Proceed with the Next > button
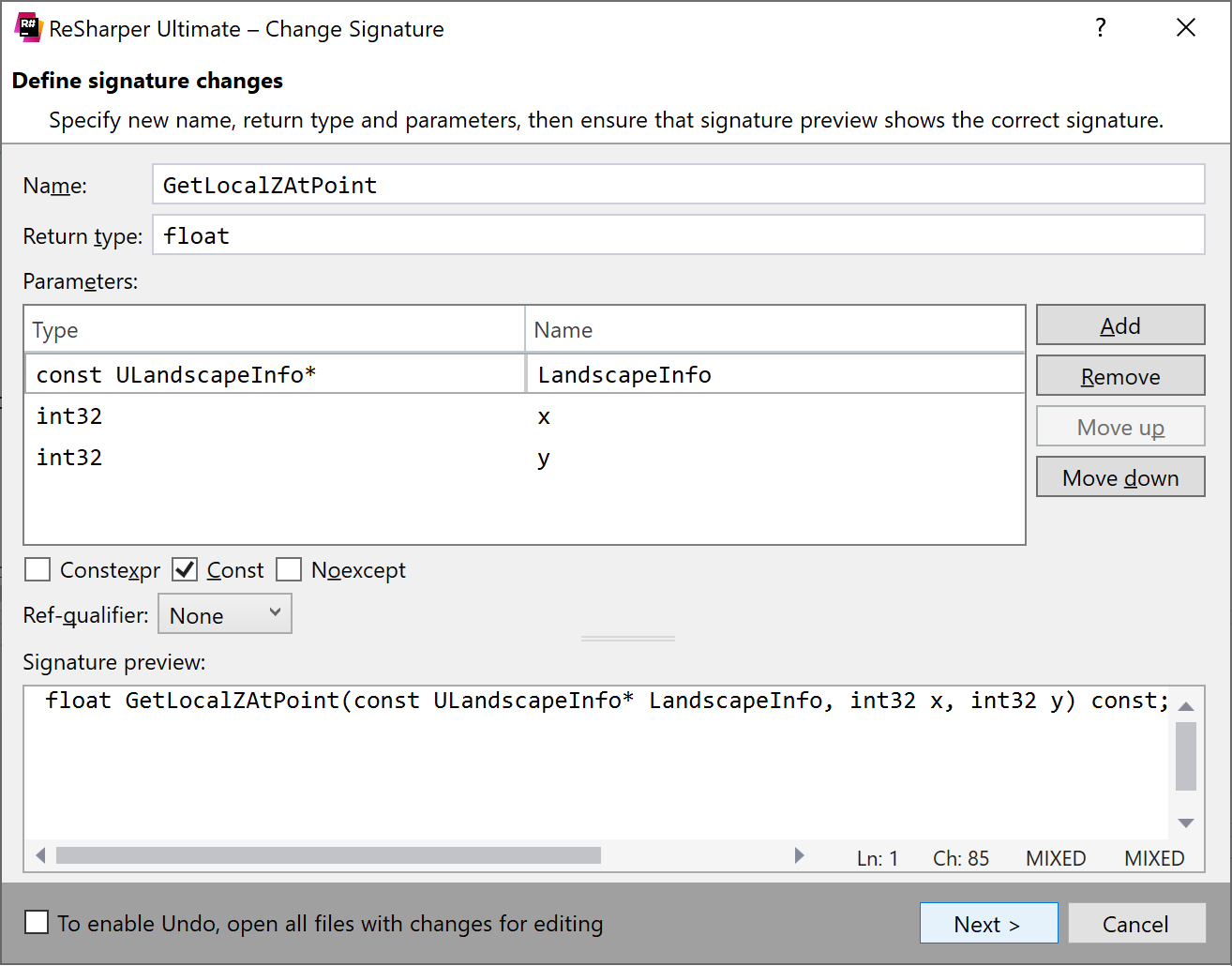 tap(988, 924)
